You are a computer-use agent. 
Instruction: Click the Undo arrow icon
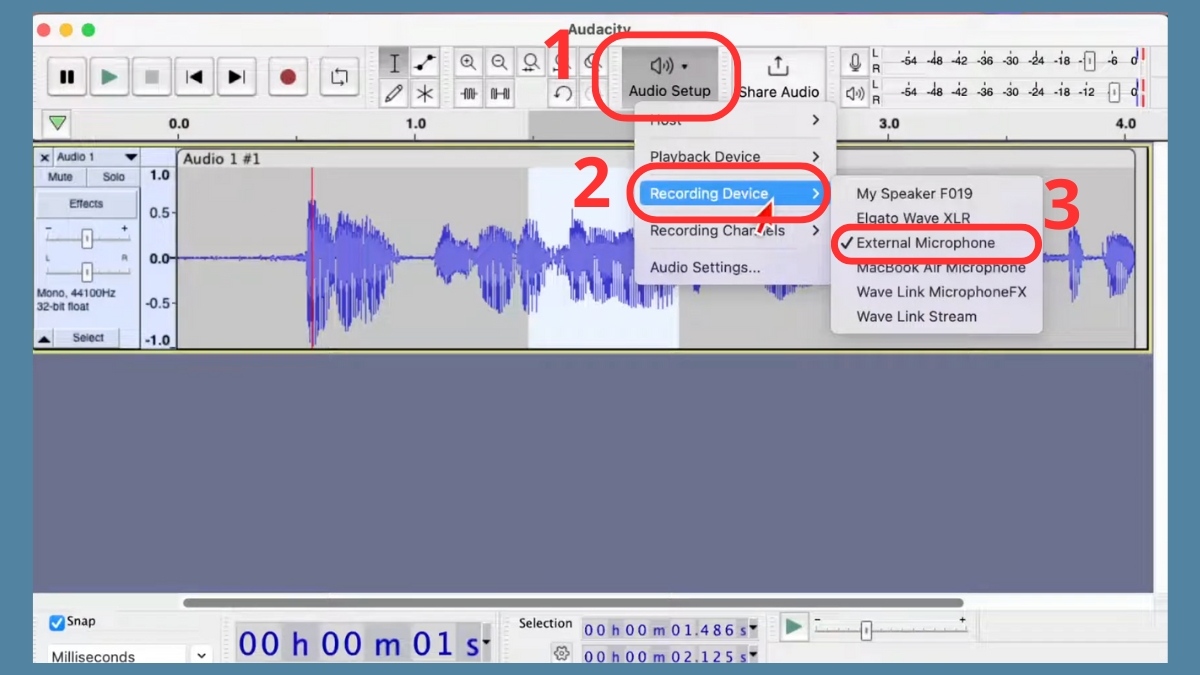coord(563,94)
